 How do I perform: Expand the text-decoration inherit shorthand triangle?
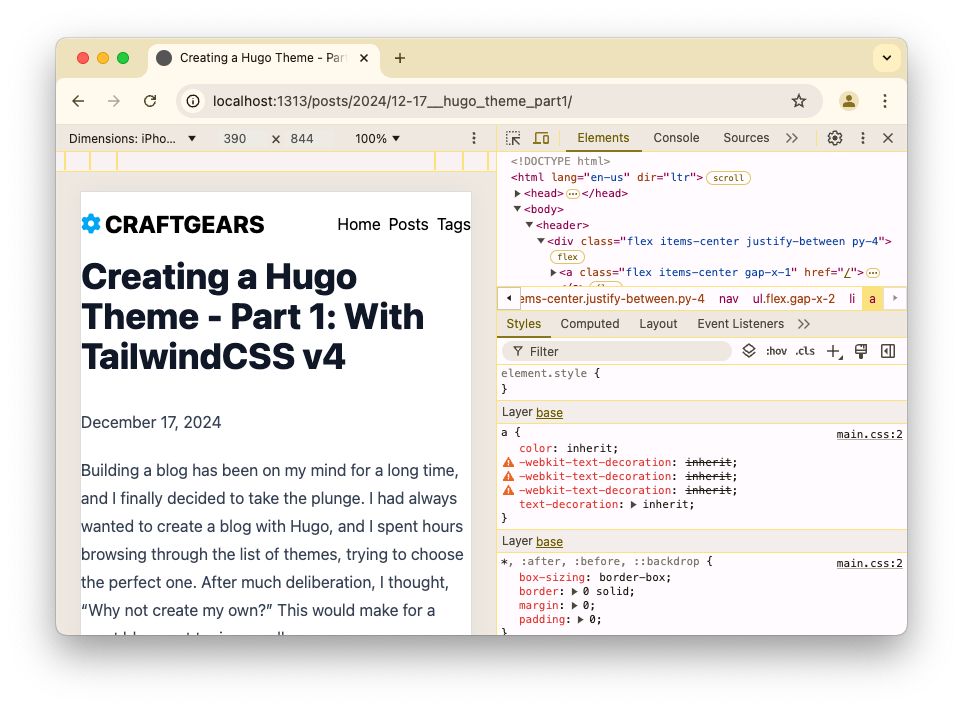click(633, 504)
